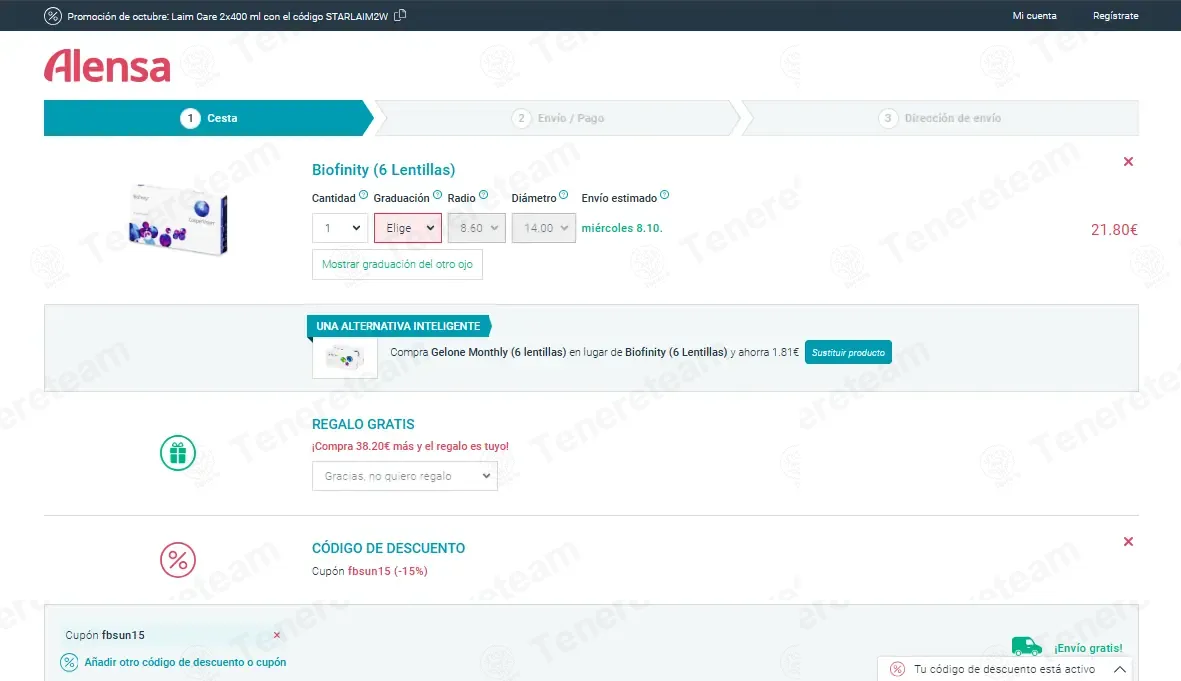1181x681 pixels.
Task: Click the Alensa logo
Action: [x=107, y=66]
